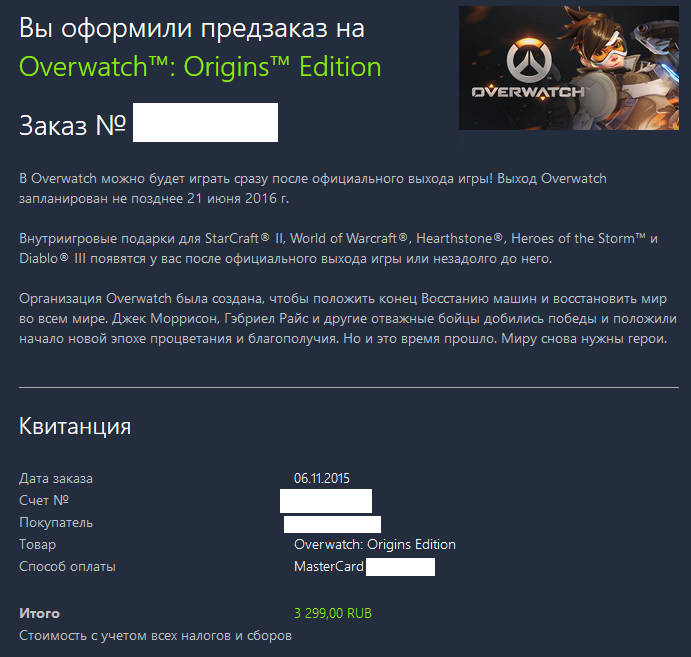Click the total 3 299,00 RUB

333,613
